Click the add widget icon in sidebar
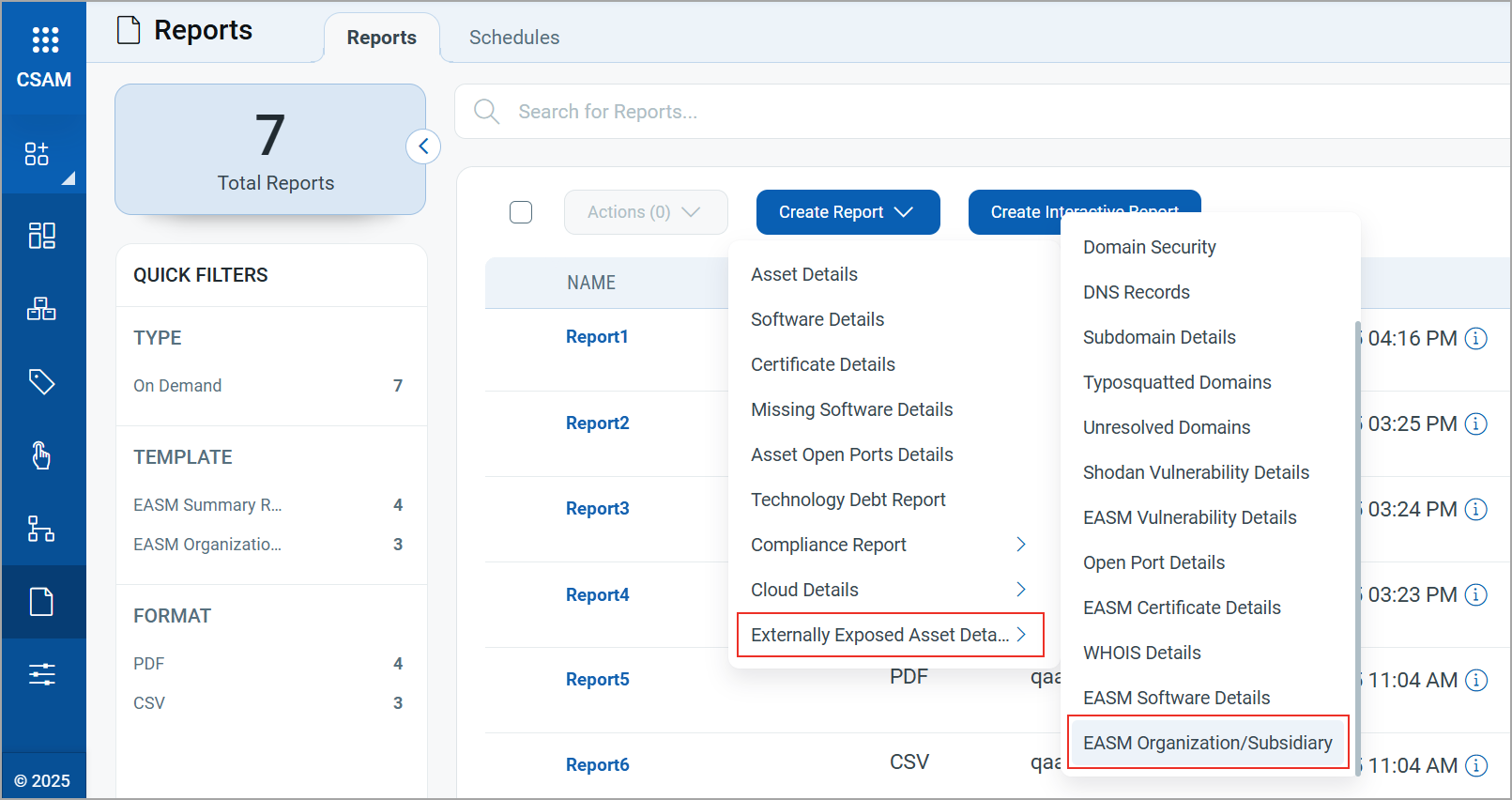 coord(38,154)
